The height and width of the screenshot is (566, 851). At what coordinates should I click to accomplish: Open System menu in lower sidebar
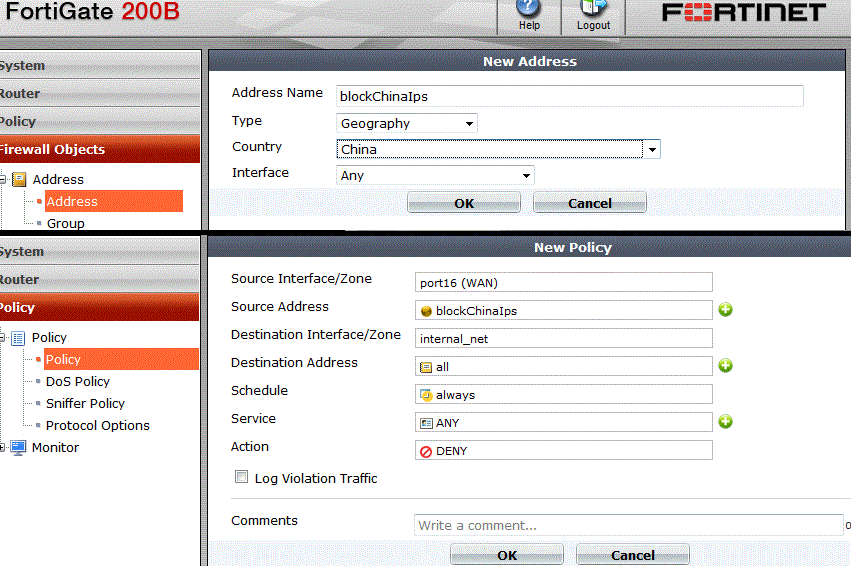tap(99, 251)
